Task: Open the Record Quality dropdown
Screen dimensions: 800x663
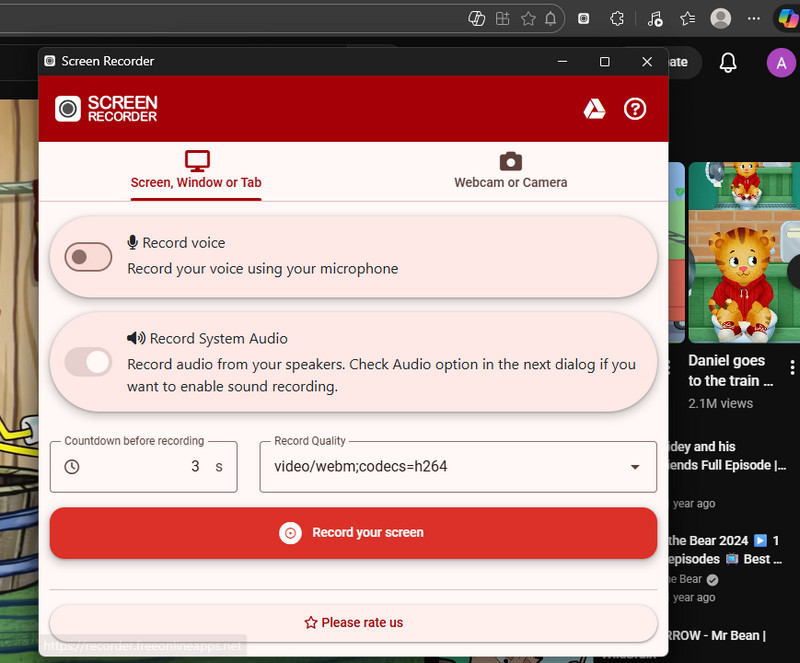Action: click(x=634, y=466)
